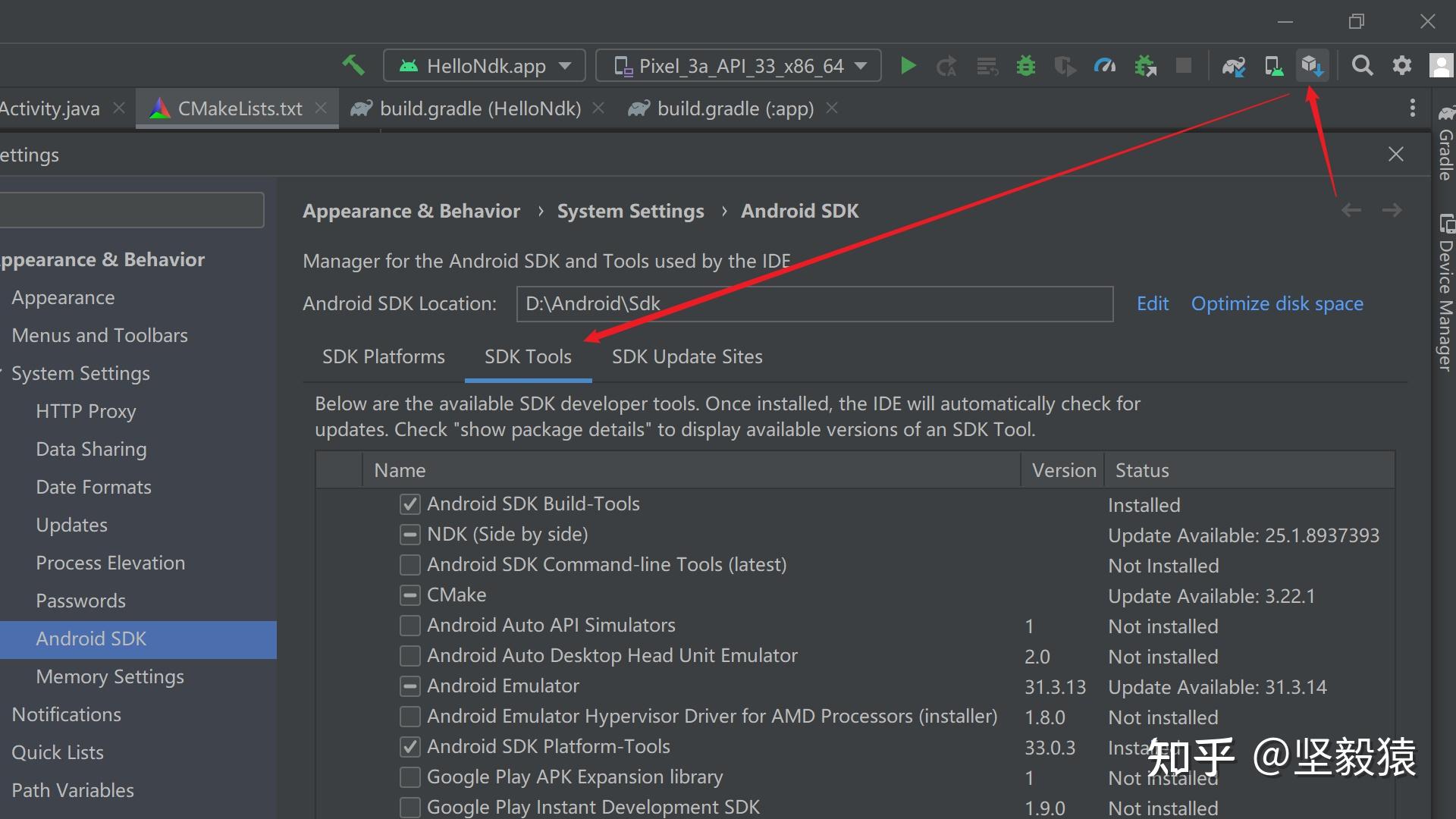
Task: Uncheck Android SDK Build-Tools checkbox
Action: (410, 504)
